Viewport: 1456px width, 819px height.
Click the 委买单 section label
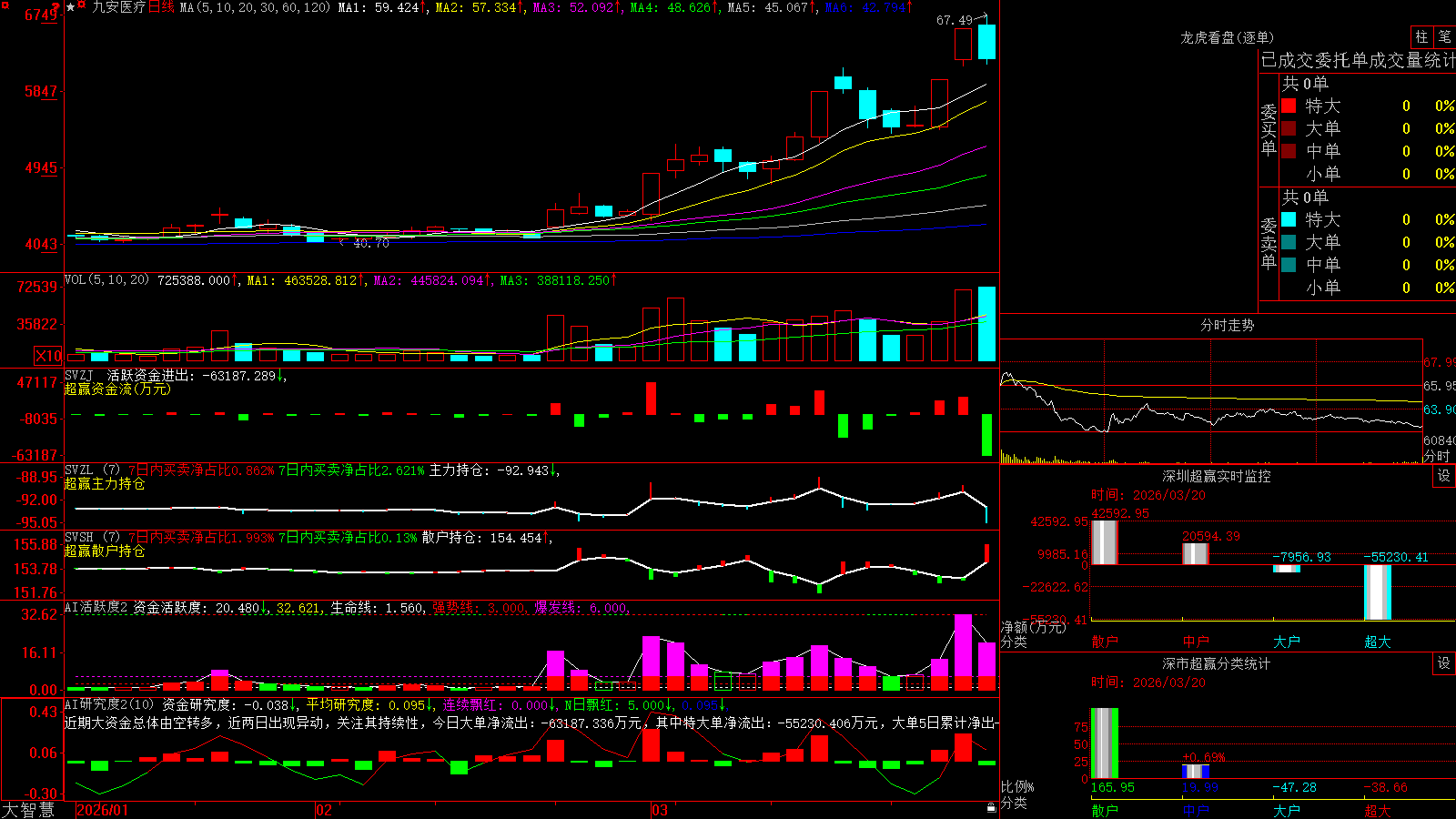point(1269,129)
